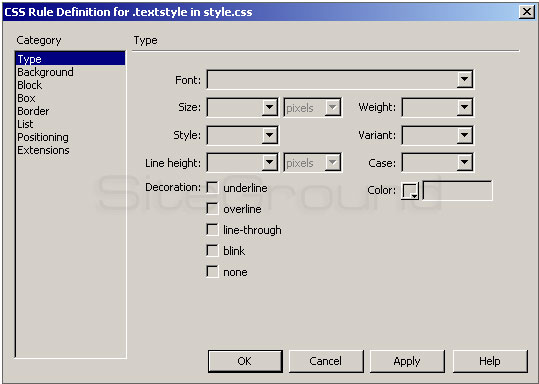Click the Color hex value field
The height and width of the screenshot is (384, 539).
coord(458,190)
